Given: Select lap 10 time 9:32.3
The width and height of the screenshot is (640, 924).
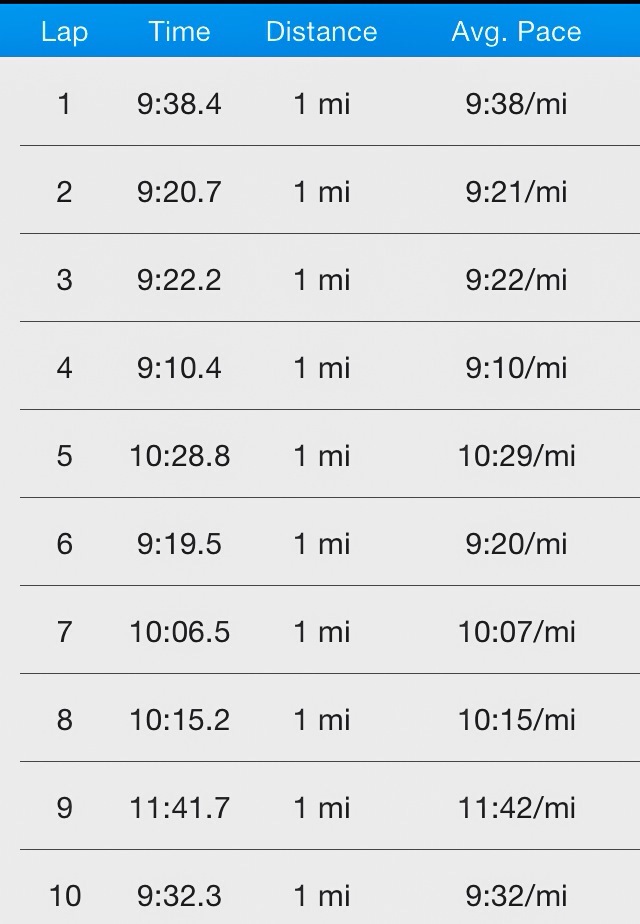Looking at the screenshot, I should (x=179, y=896).
